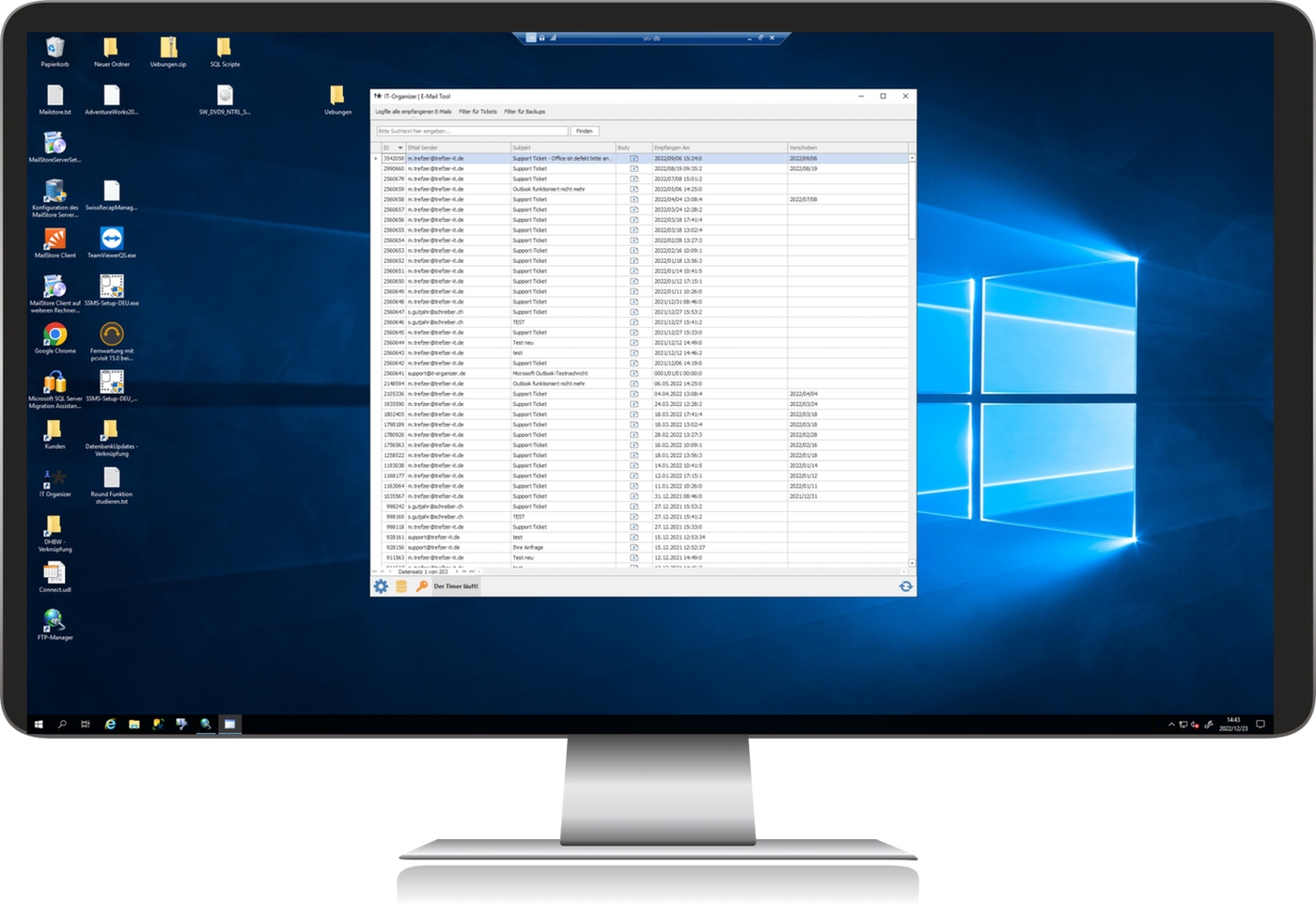This screenshot has width=1316, height=905.
Task: Open Internet Explorer from the taskbar
Action: point(110,725)
